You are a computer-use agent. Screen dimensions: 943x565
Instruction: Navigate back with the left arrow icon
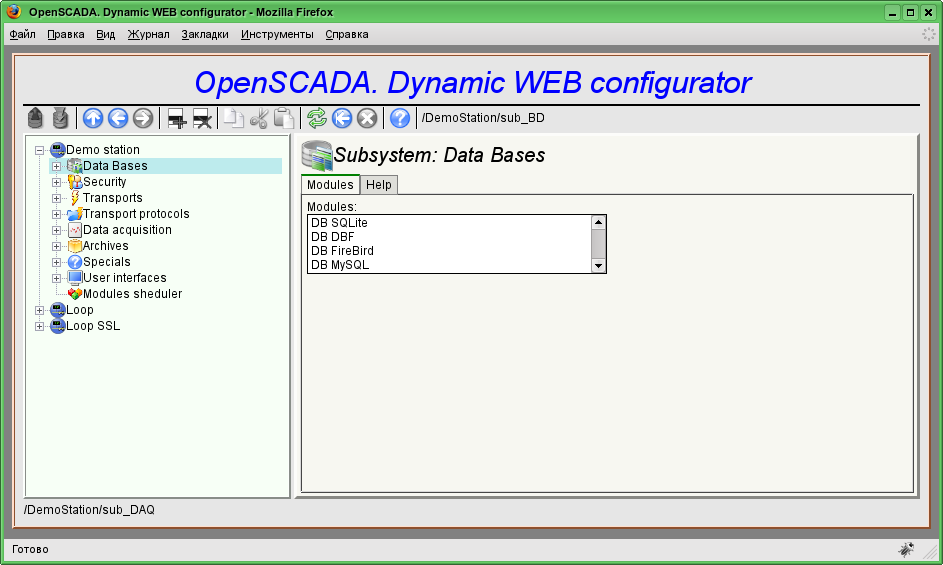pyautogui.click(x=118, y=118)
